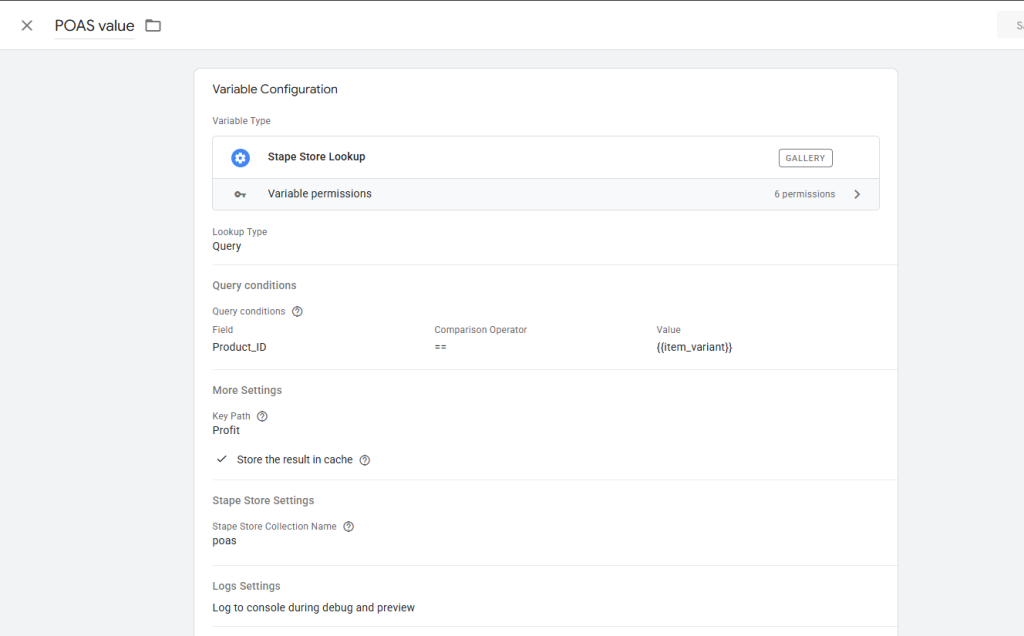Click the Product_ID field value

239,347
